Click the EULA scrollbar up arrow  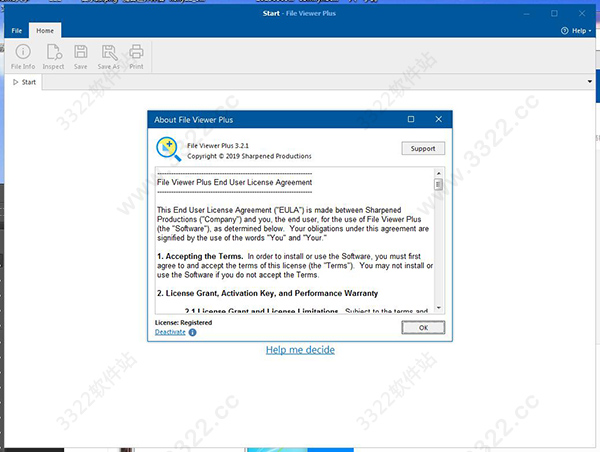439,173
